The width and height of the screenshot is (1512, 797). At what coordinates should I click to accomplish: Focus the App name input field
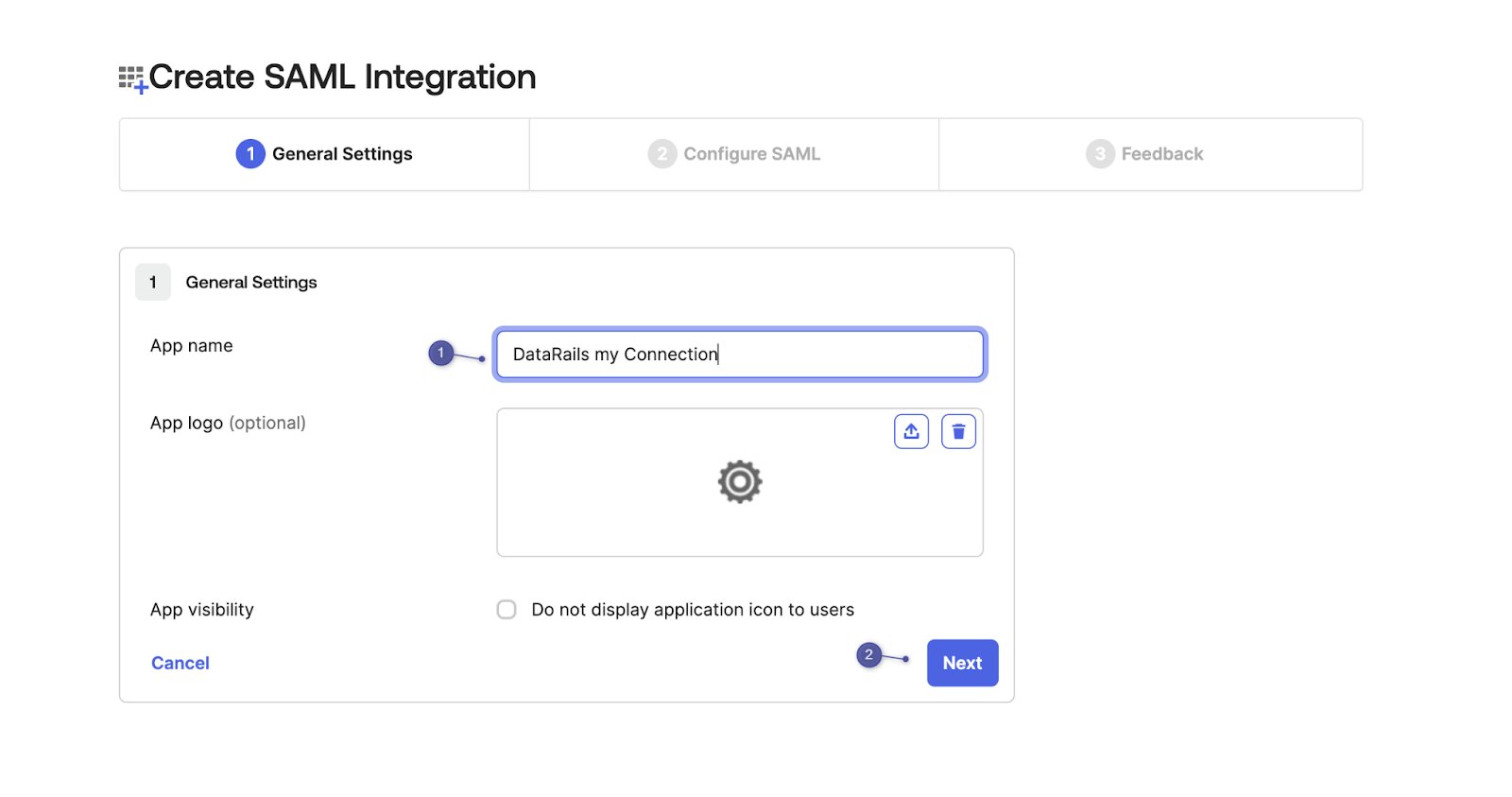coord(740,355)
